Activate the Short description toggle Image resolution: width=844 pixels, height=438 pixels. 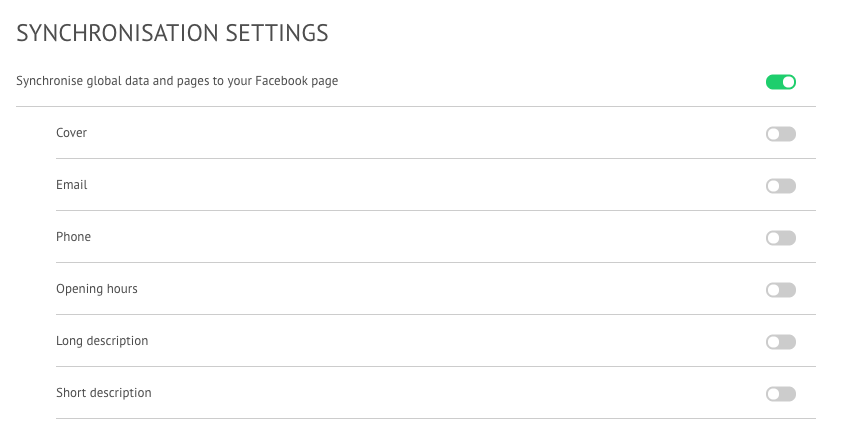click(780, 394)
